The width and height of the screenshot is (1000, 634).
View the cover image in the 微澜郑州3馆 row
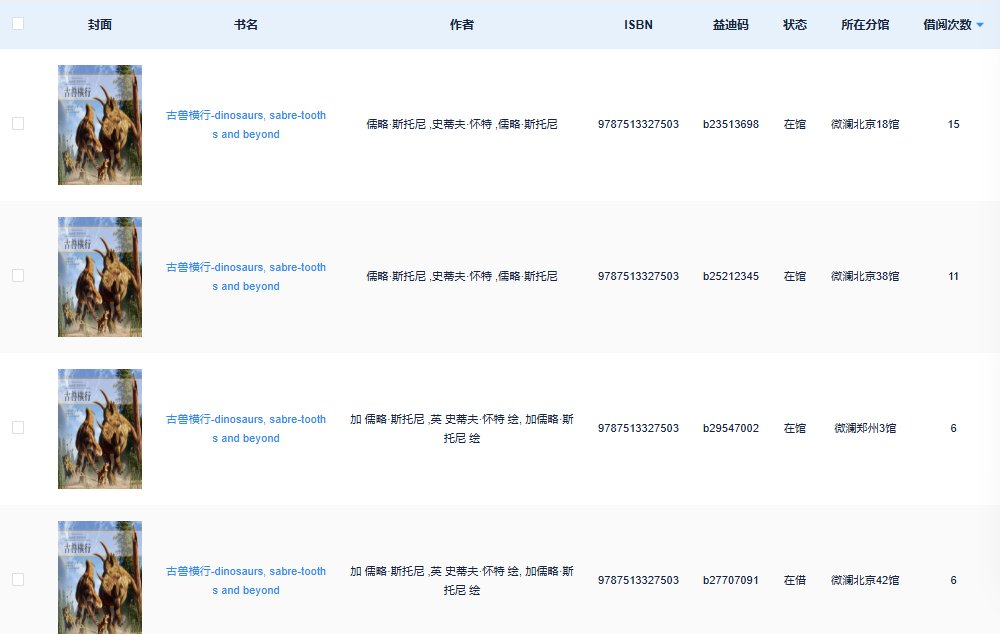[x=100, y=429]
